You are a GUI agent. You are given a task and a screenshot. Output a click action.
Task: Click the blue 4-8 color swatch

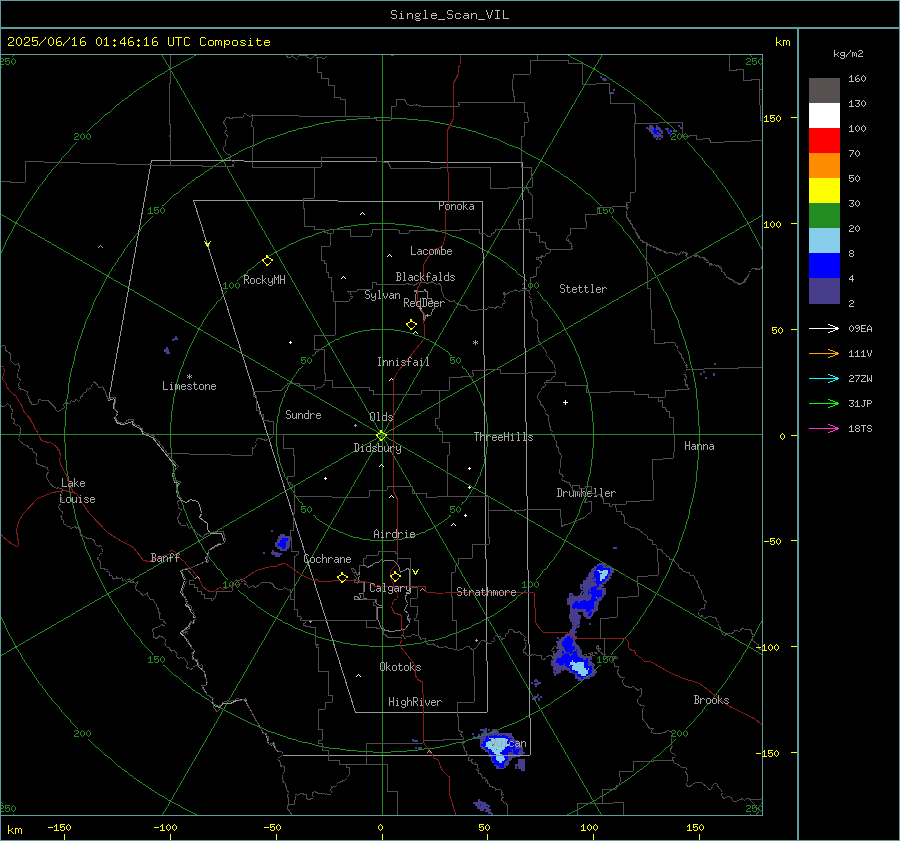[824, 266]
